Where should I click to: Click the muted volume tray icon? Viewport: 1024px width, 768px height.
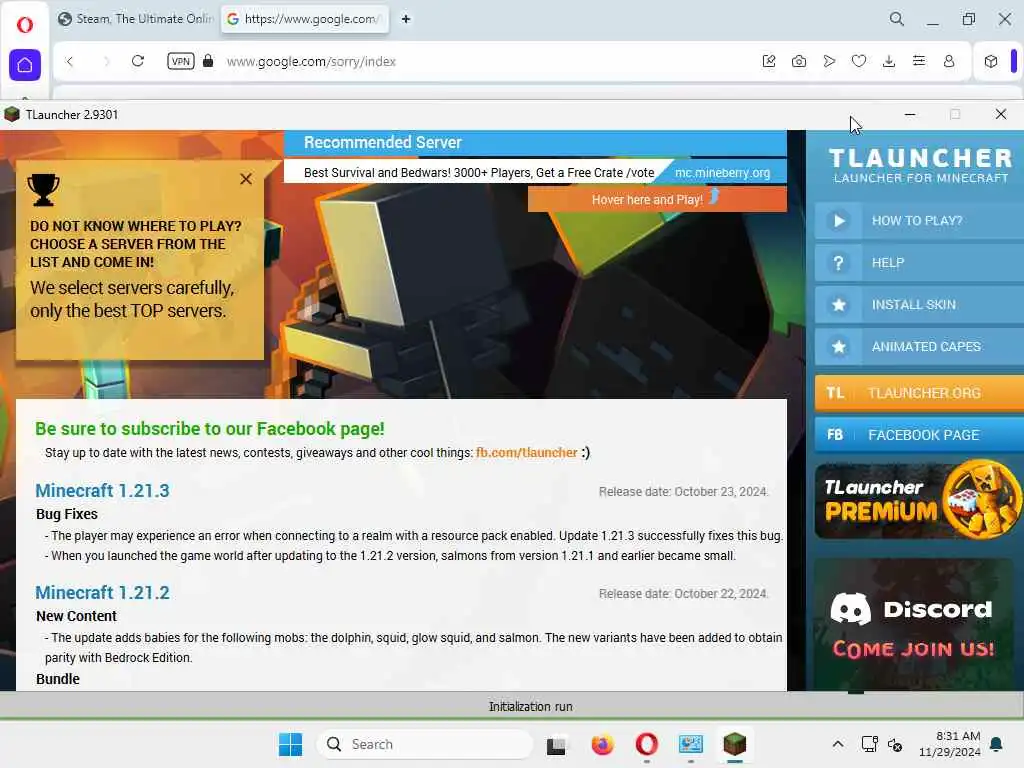[x=895, y=744]
